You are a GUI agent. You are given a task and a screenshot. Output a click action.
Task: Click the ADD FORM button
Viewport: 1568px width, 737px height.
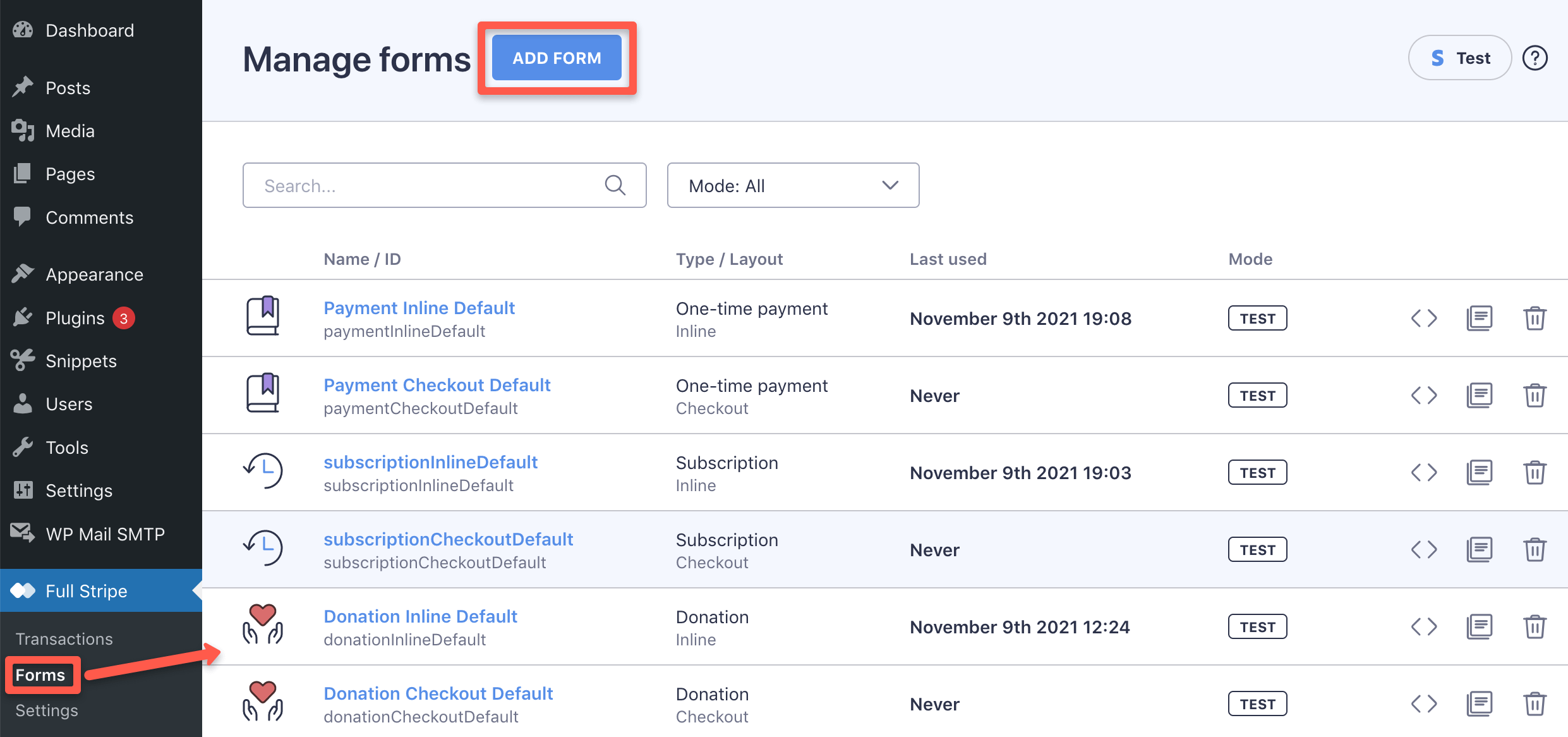click(x=557, y=58)
